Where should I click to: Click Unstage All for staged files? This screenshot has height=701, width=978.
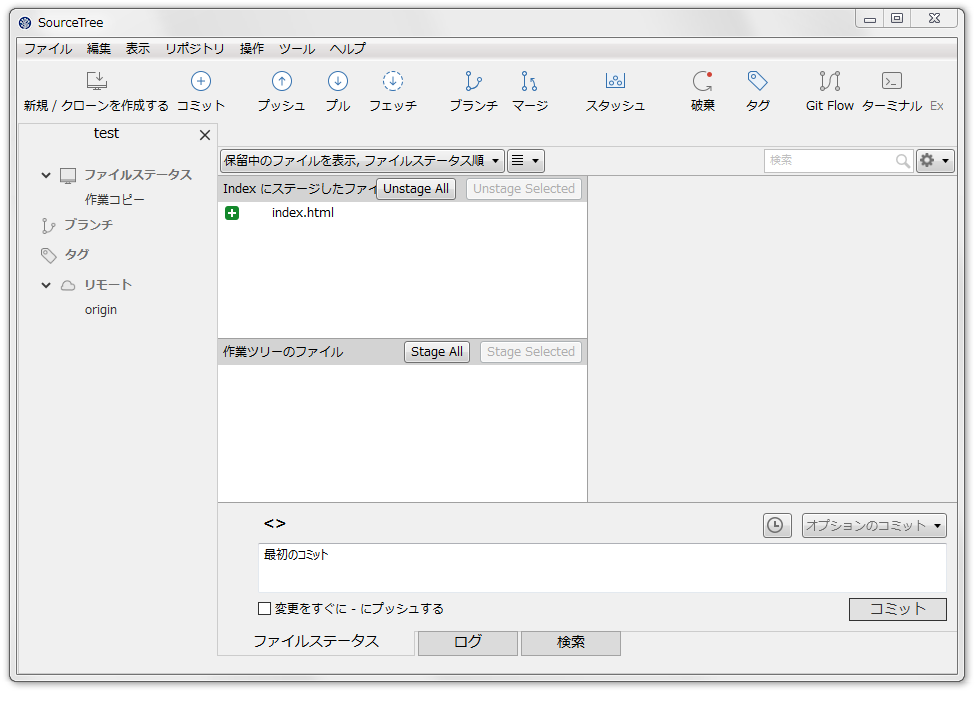415,188
